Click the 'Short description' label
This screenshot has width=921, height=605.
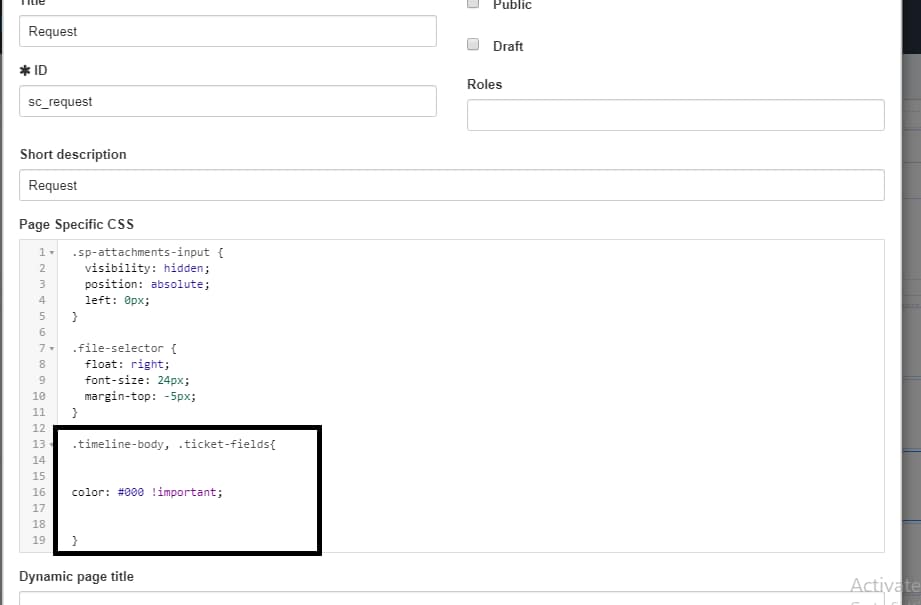[73, 154]
